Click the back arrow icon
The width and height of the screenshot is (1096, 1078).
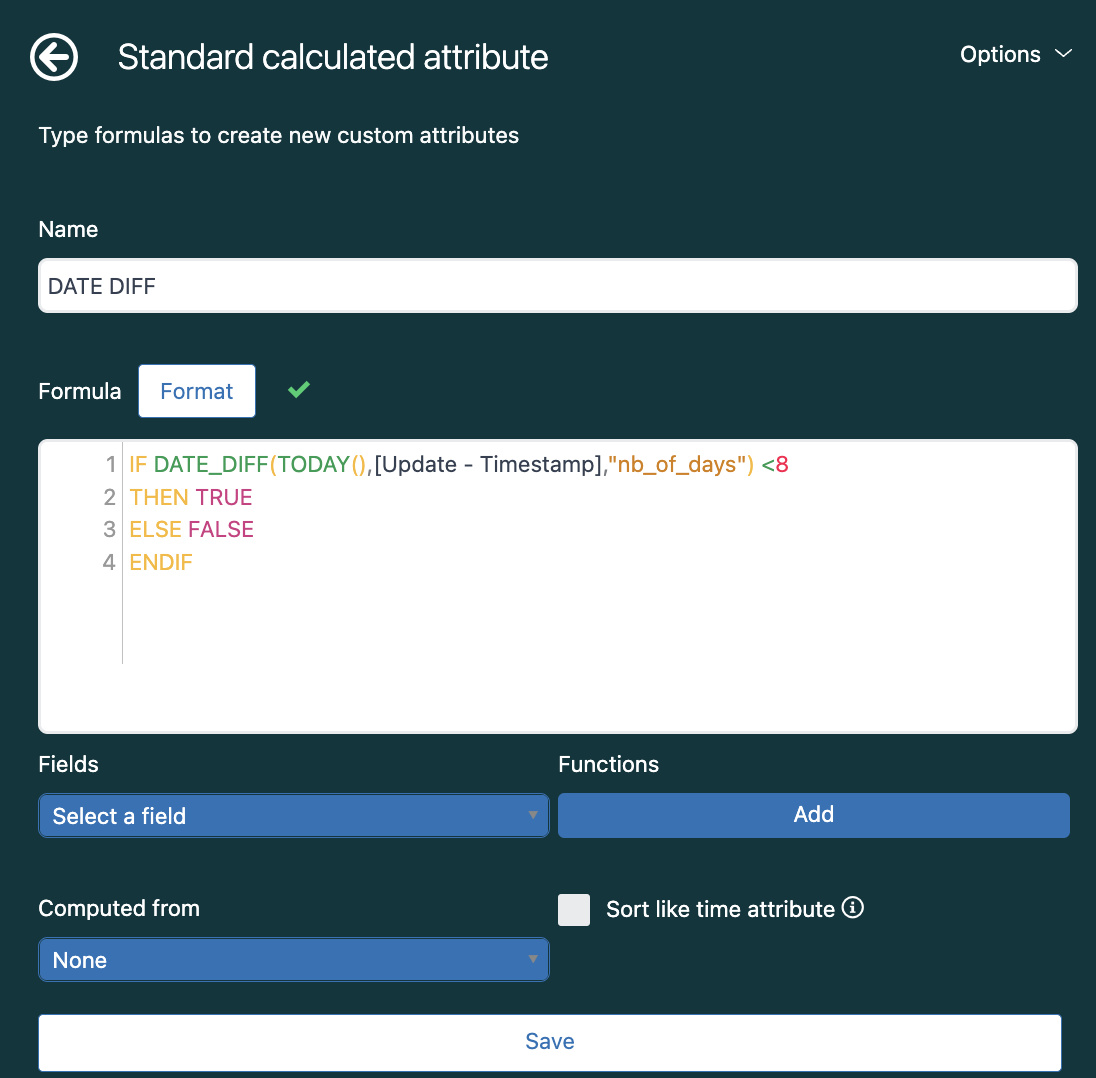tap(54, 57)
